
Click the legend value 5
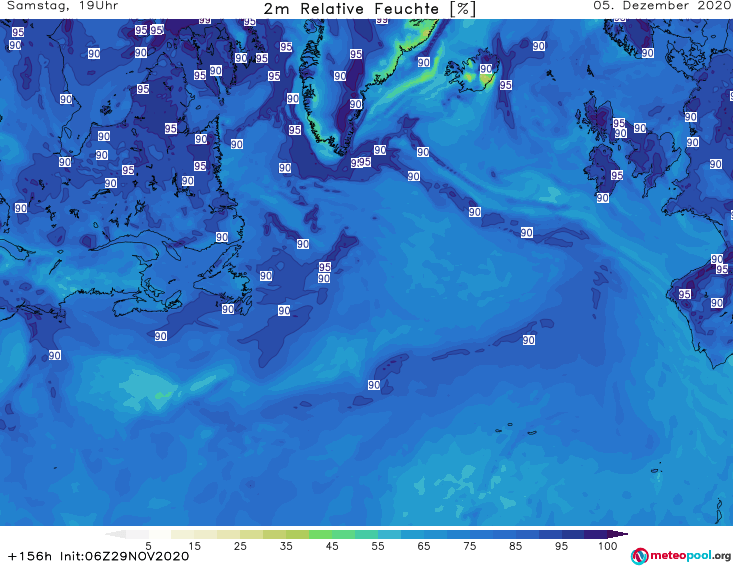coord(148,546)
